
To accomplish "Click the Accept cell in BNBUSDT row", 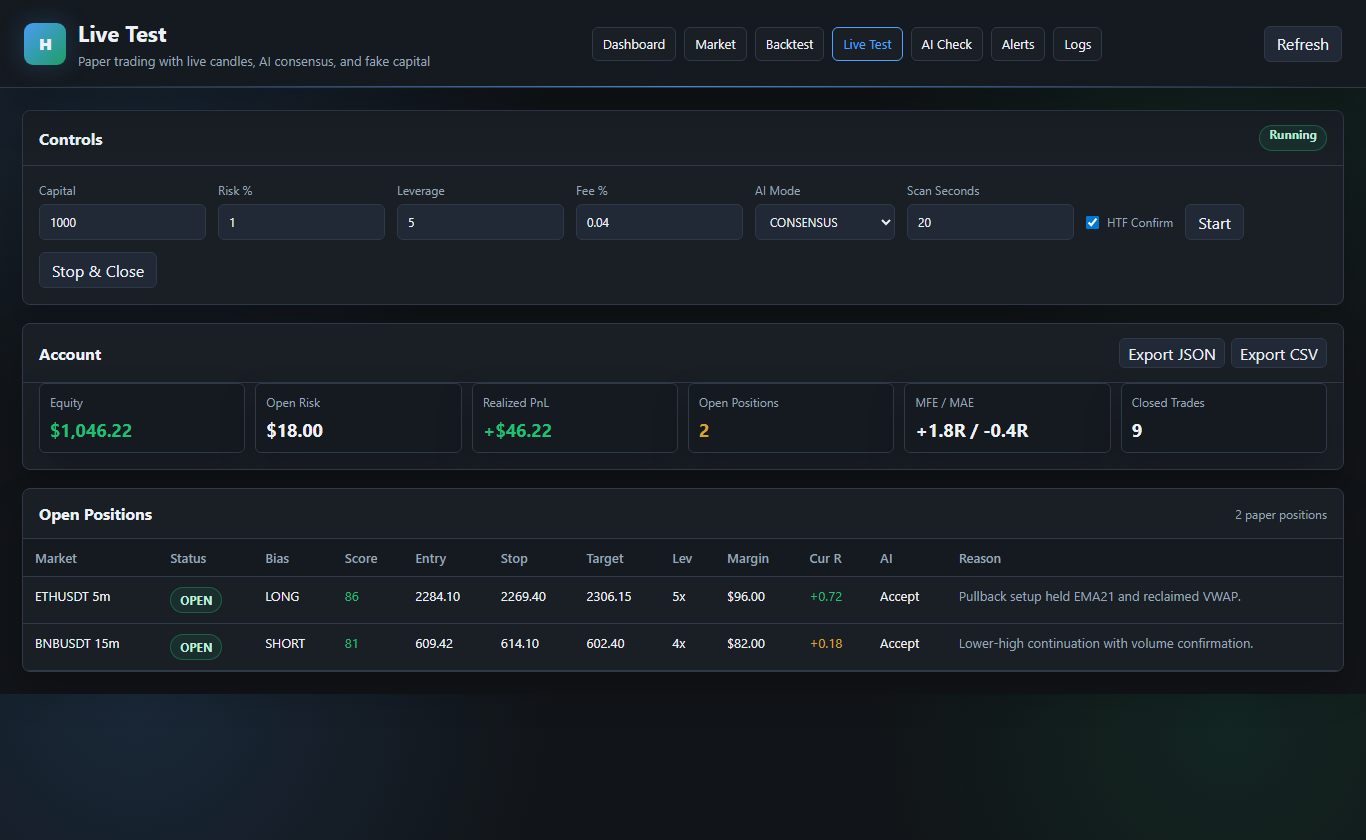I will (x=900, y=643).
